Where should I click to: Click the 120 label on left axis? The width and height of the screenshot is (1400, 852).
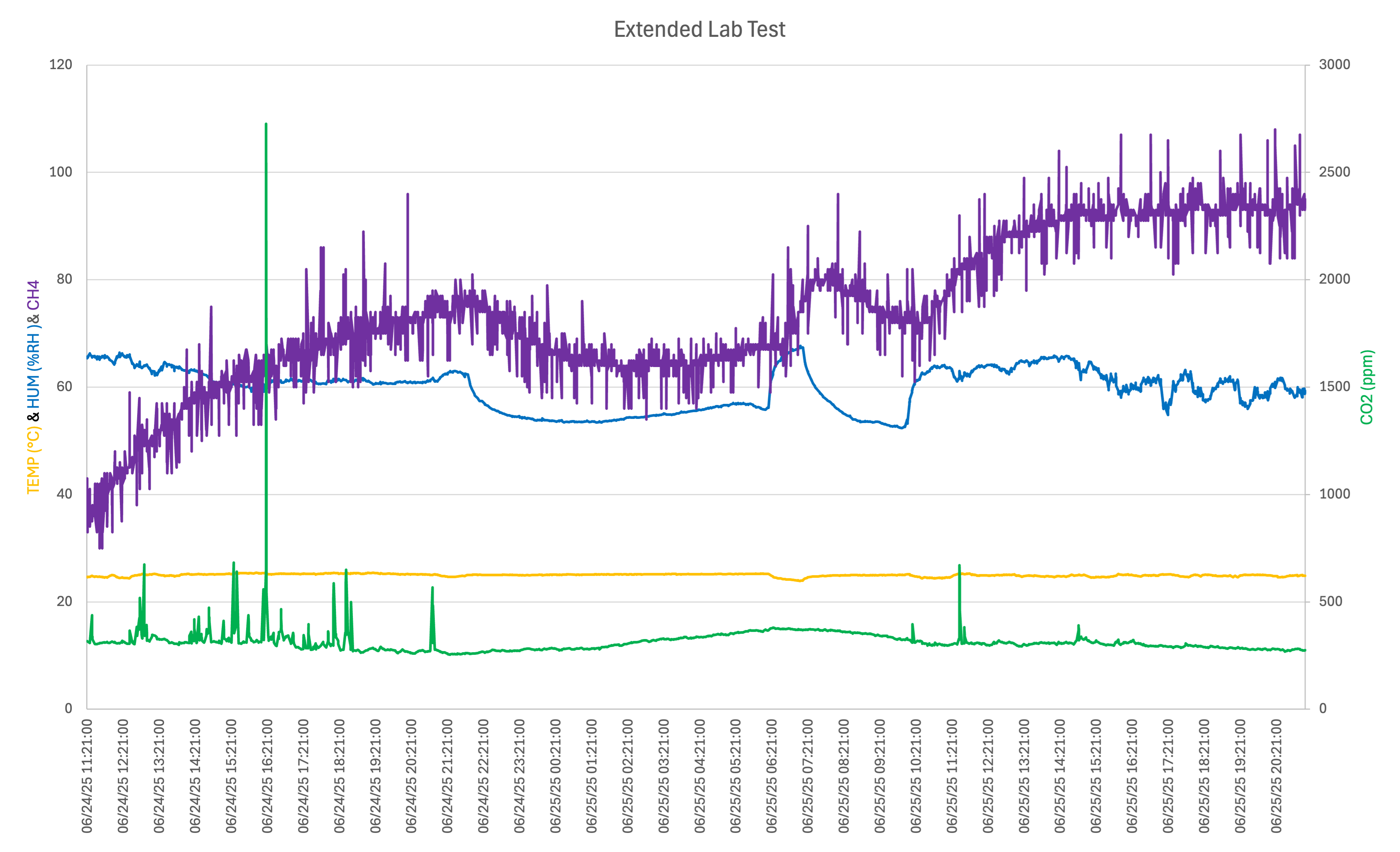[61, 65]
